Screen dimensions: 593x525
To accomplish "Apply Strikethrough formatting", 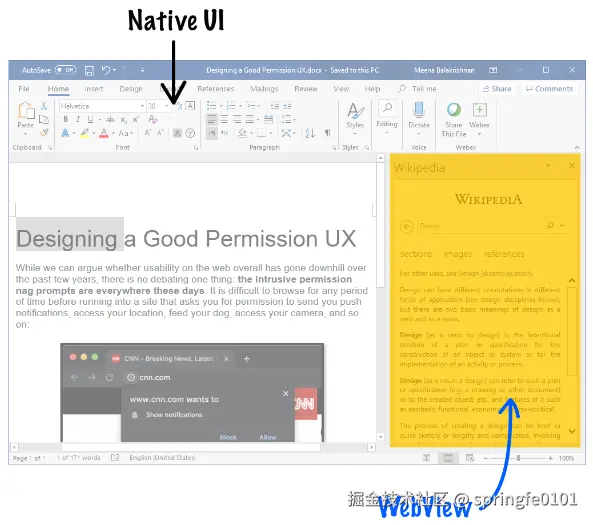I will point(110,120).
